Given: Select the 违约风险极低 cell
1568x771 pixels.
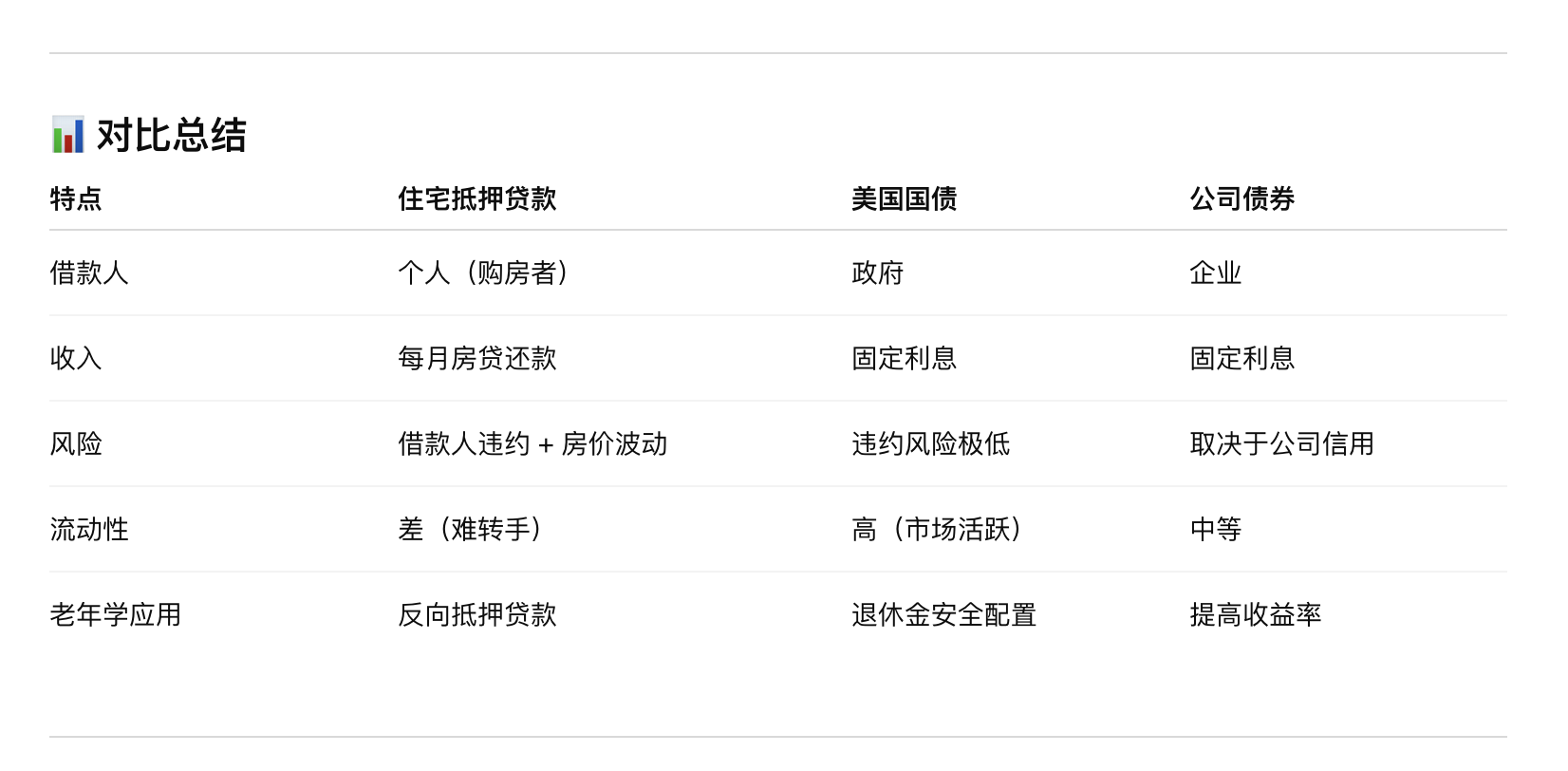Looking at the screenshot, I should coord(930,443).
